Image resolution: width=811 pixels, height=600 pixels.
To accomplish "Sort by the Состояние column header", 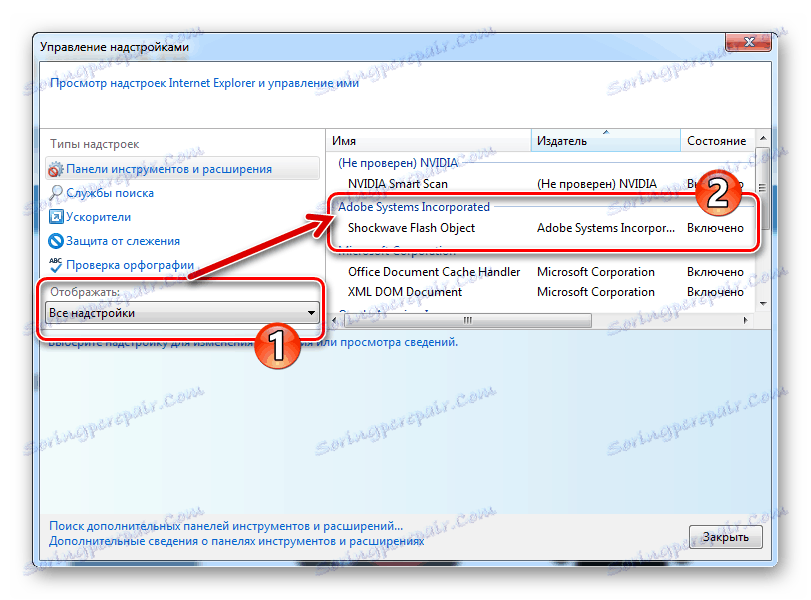I will [717, 141].
